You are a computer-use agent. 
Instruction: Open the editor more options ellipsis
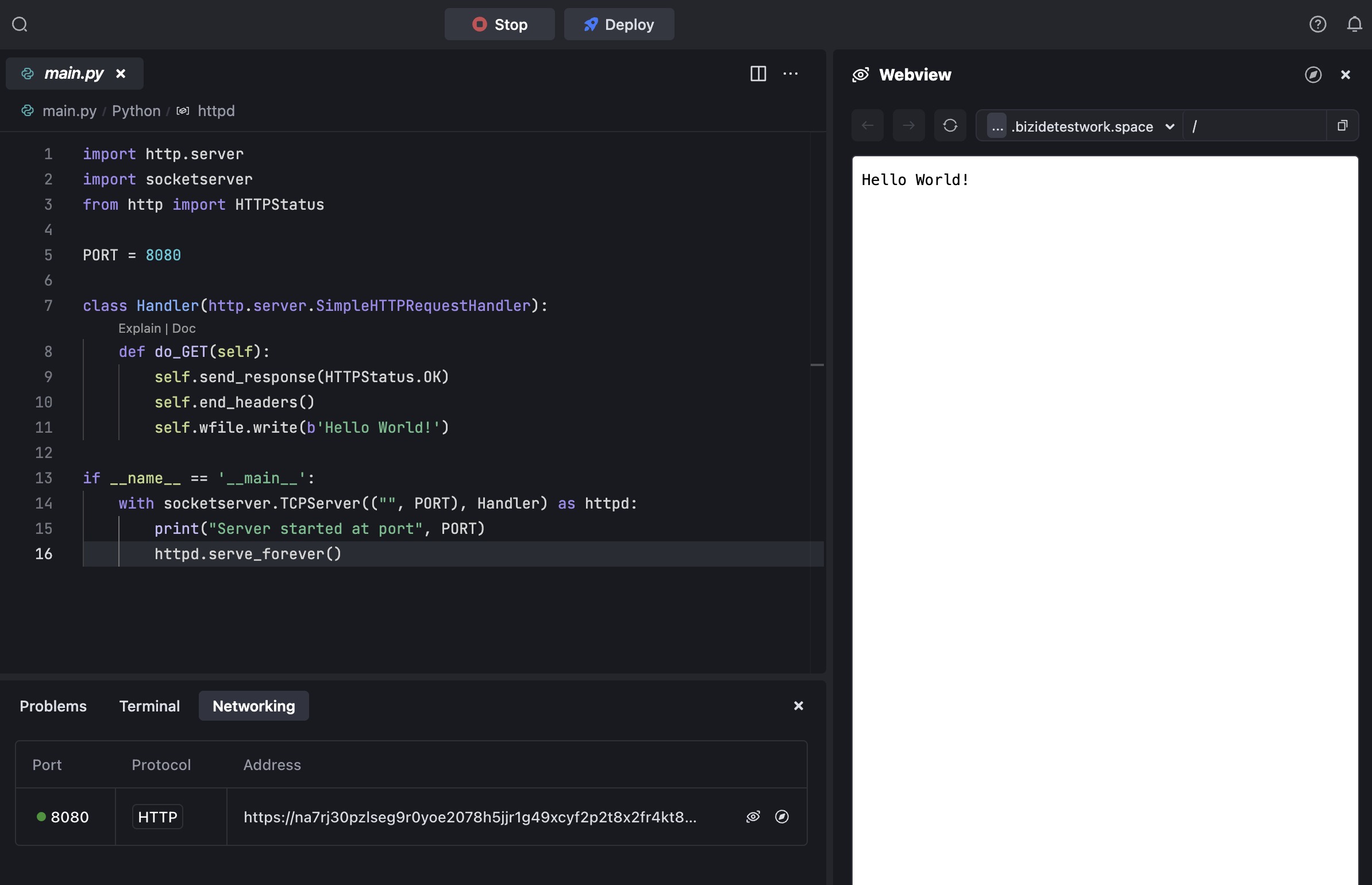(791, 74)
